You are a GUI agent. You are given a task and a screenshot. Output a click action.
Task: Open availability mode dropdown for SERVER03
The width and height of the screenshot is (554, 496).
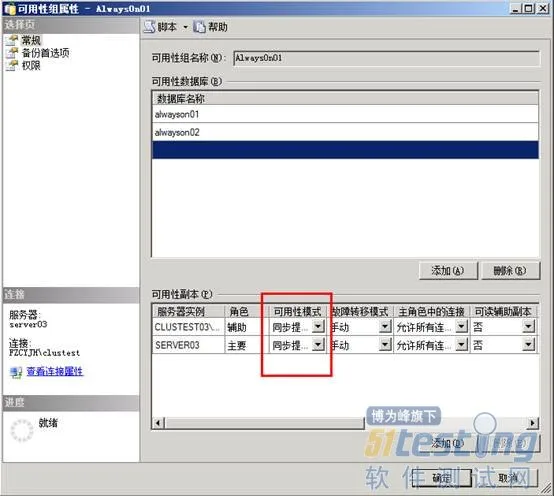coord(318,344)
